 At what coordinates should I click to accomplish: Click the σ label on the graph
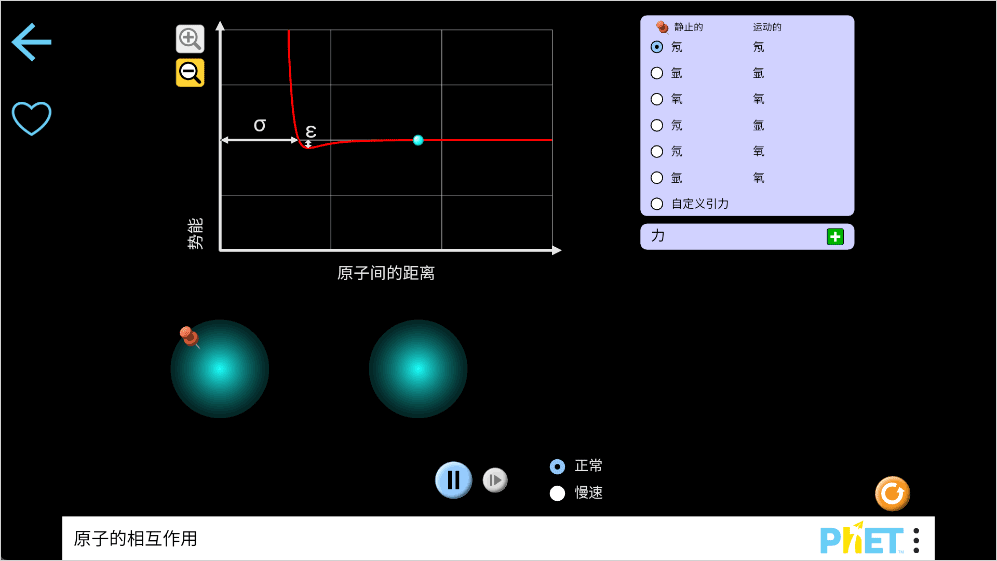coord(259,125)
